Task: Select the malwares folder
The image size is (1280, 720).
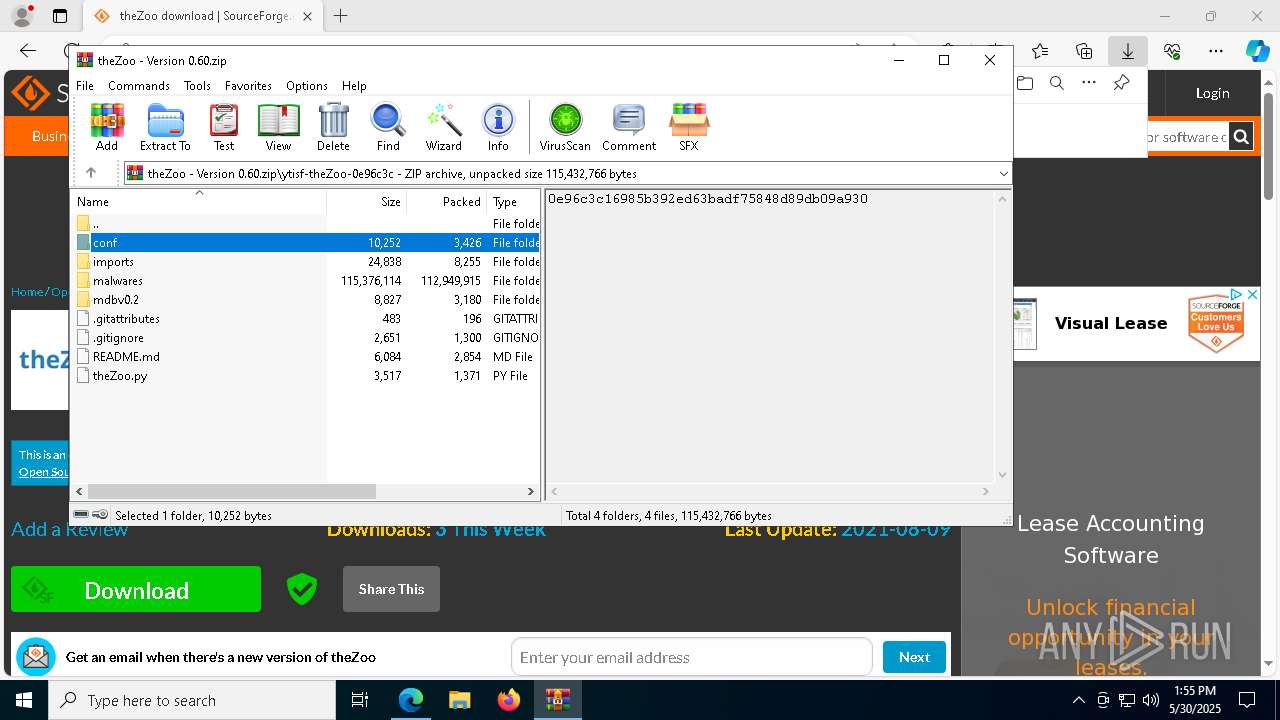Action: click(x=307, y=281)
